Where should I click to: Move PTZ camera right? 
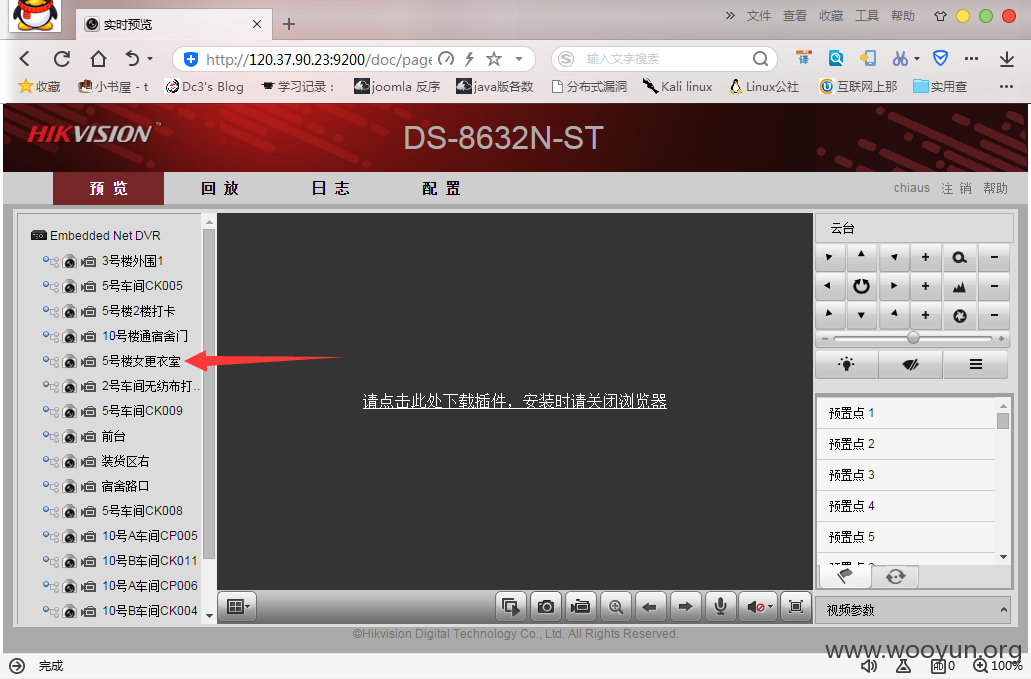point(894,286)
